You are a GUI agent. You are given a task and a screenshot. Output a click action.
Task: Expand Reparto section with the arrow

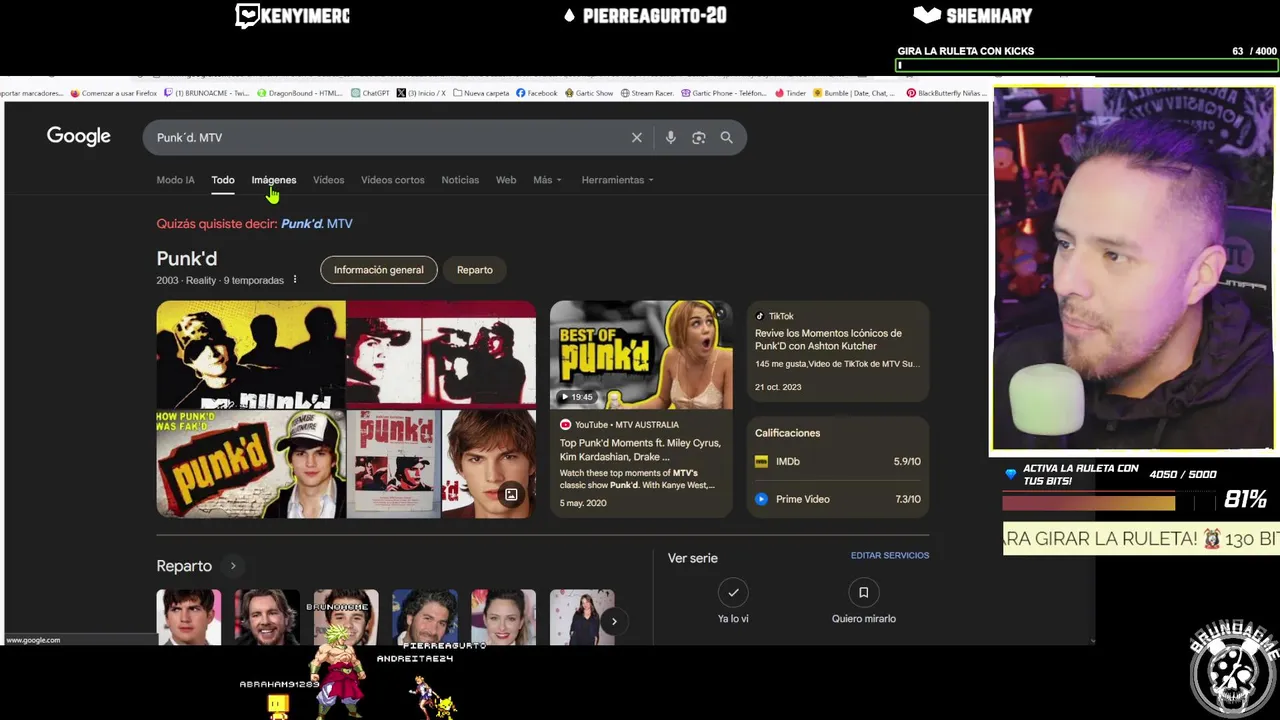[x=233, y=566]
